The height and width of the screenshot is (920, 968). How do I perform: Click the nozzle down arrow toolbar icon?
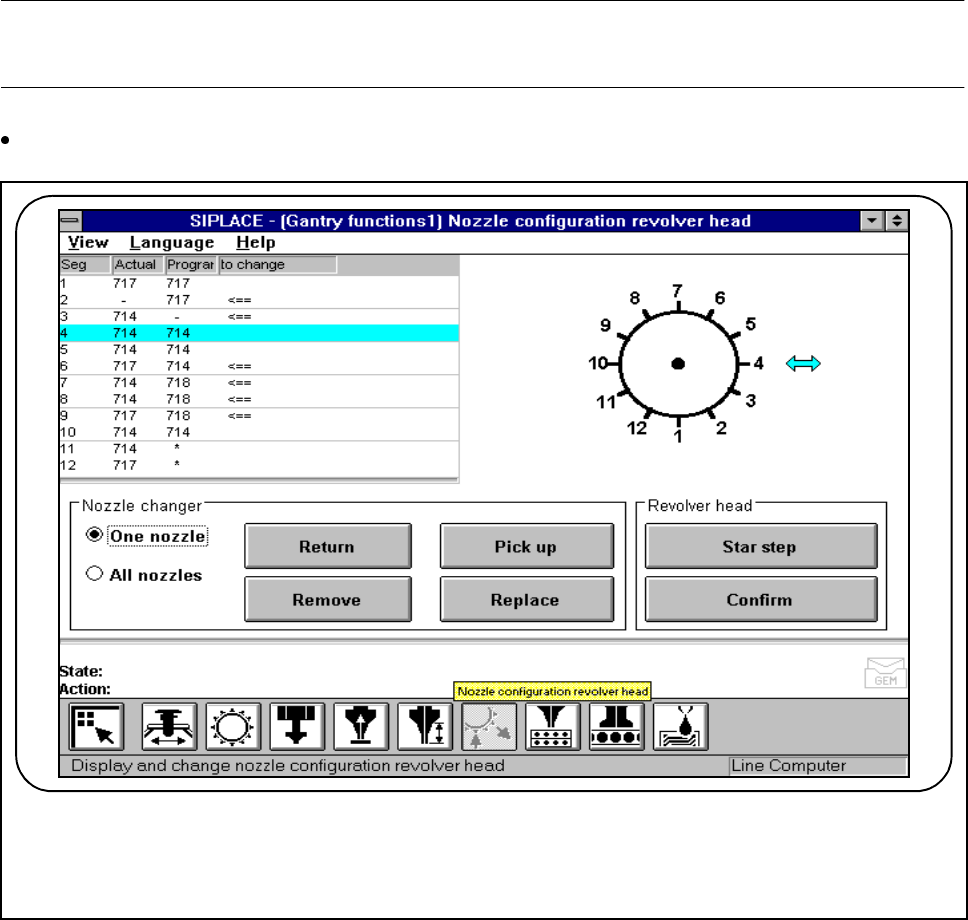[297, 727]
